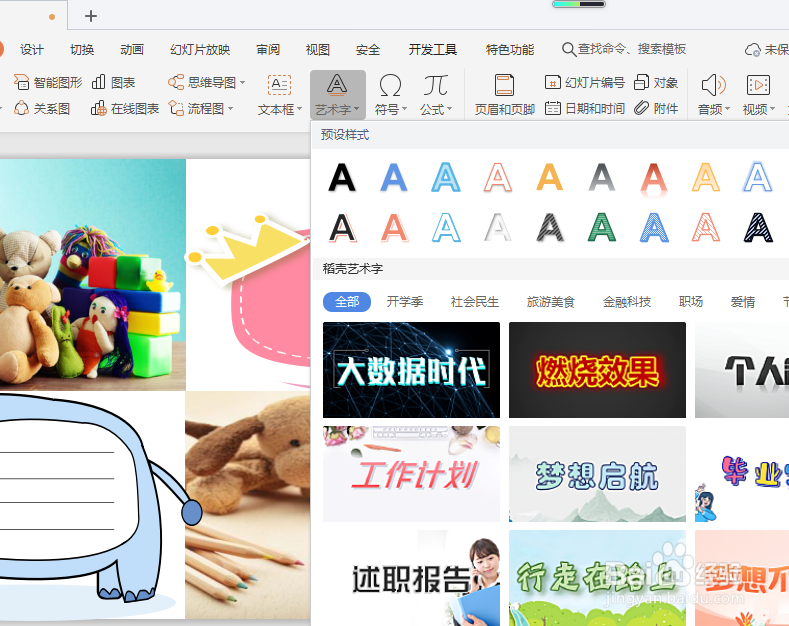Select the blue hatched preset A, second row

pos(654,228)
